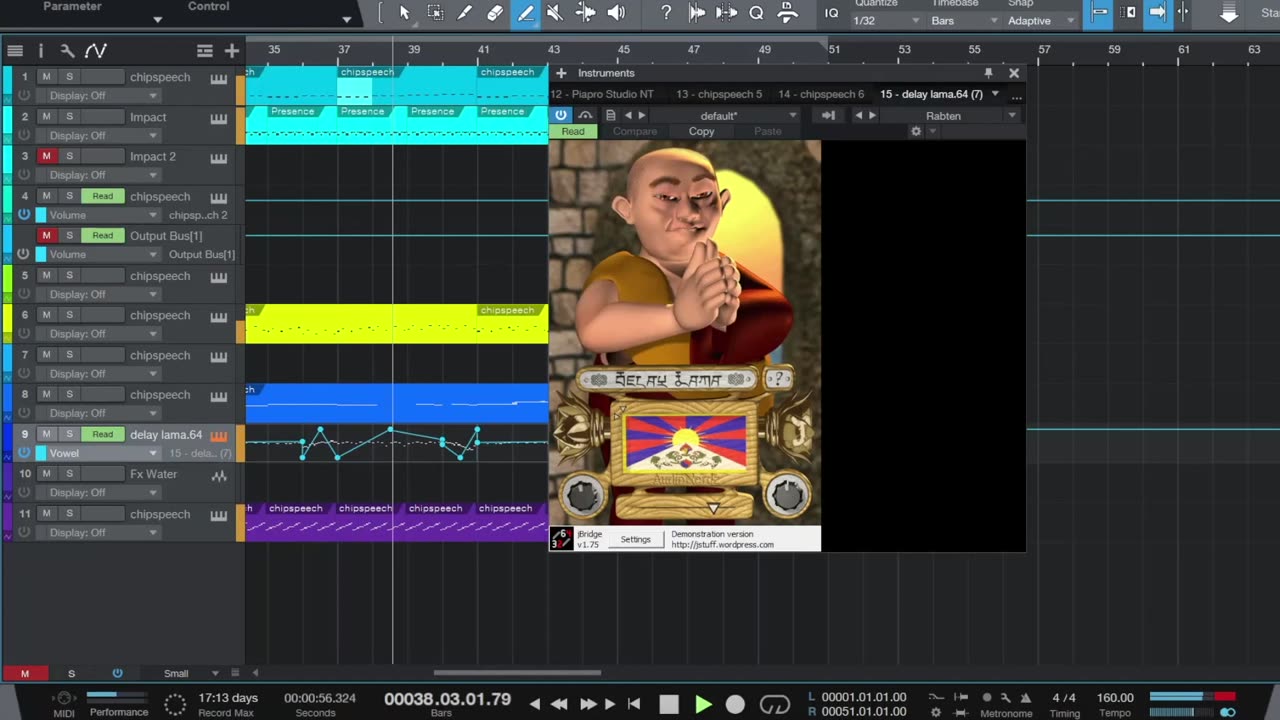Add a new track with plus icon

(232, 51)
